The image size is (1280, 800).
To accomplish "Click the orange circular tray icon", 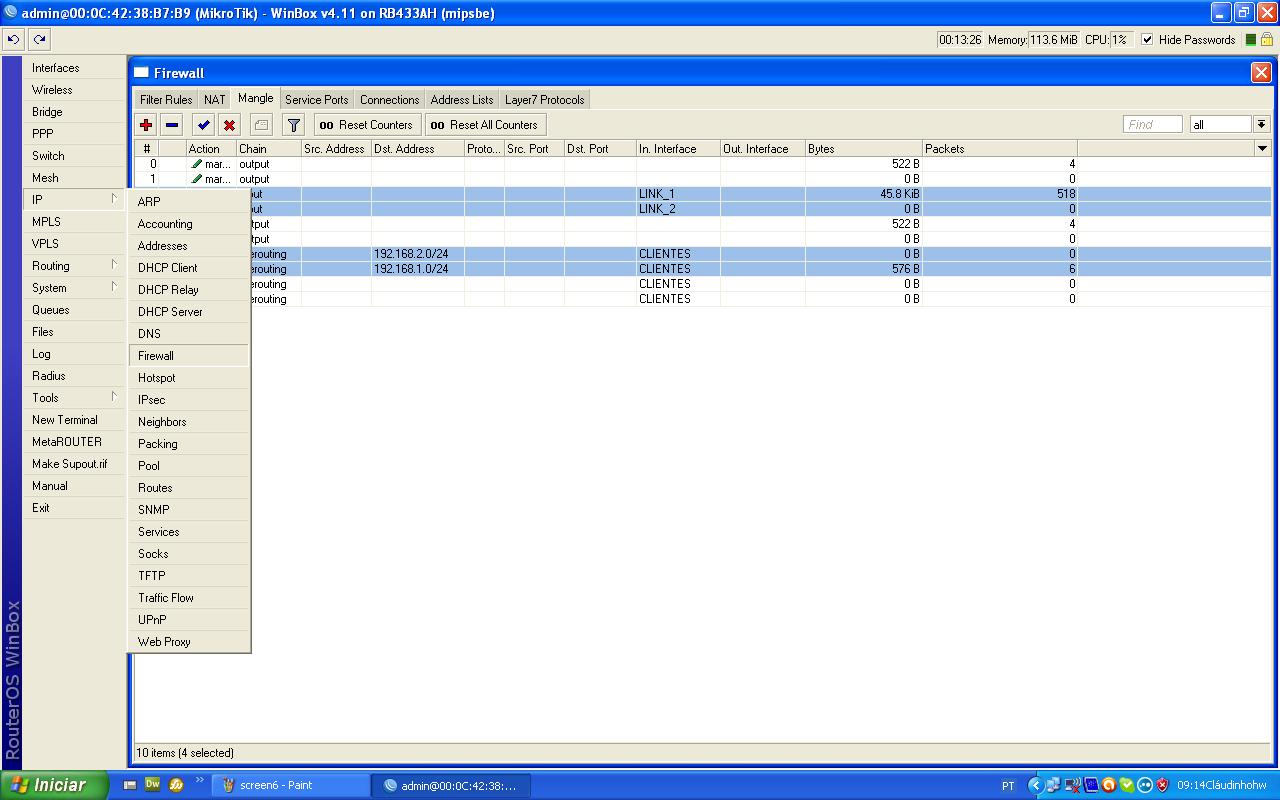I will pyautogui.click(x=1109, y=785).
